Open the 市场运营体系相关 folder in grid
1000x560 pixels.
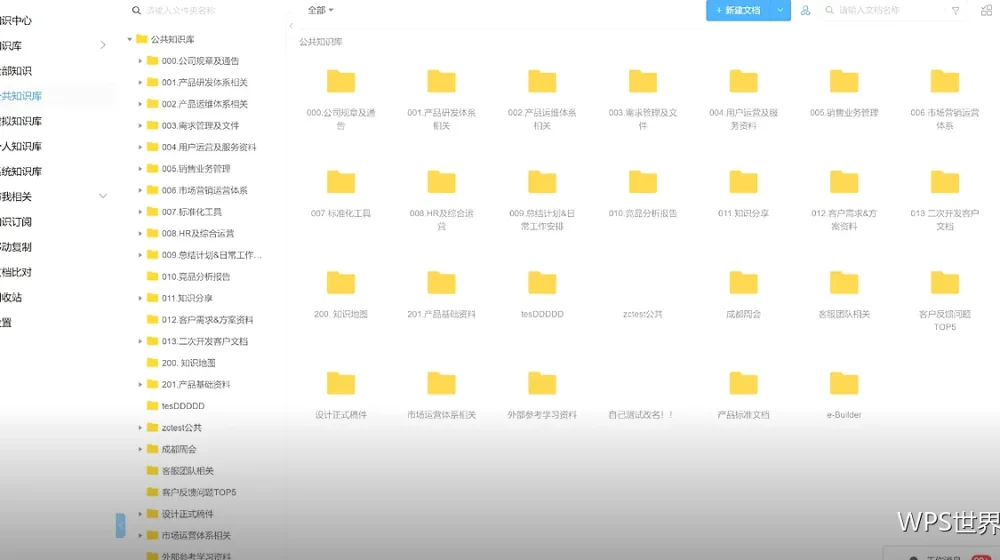click(x=441, y=384)
